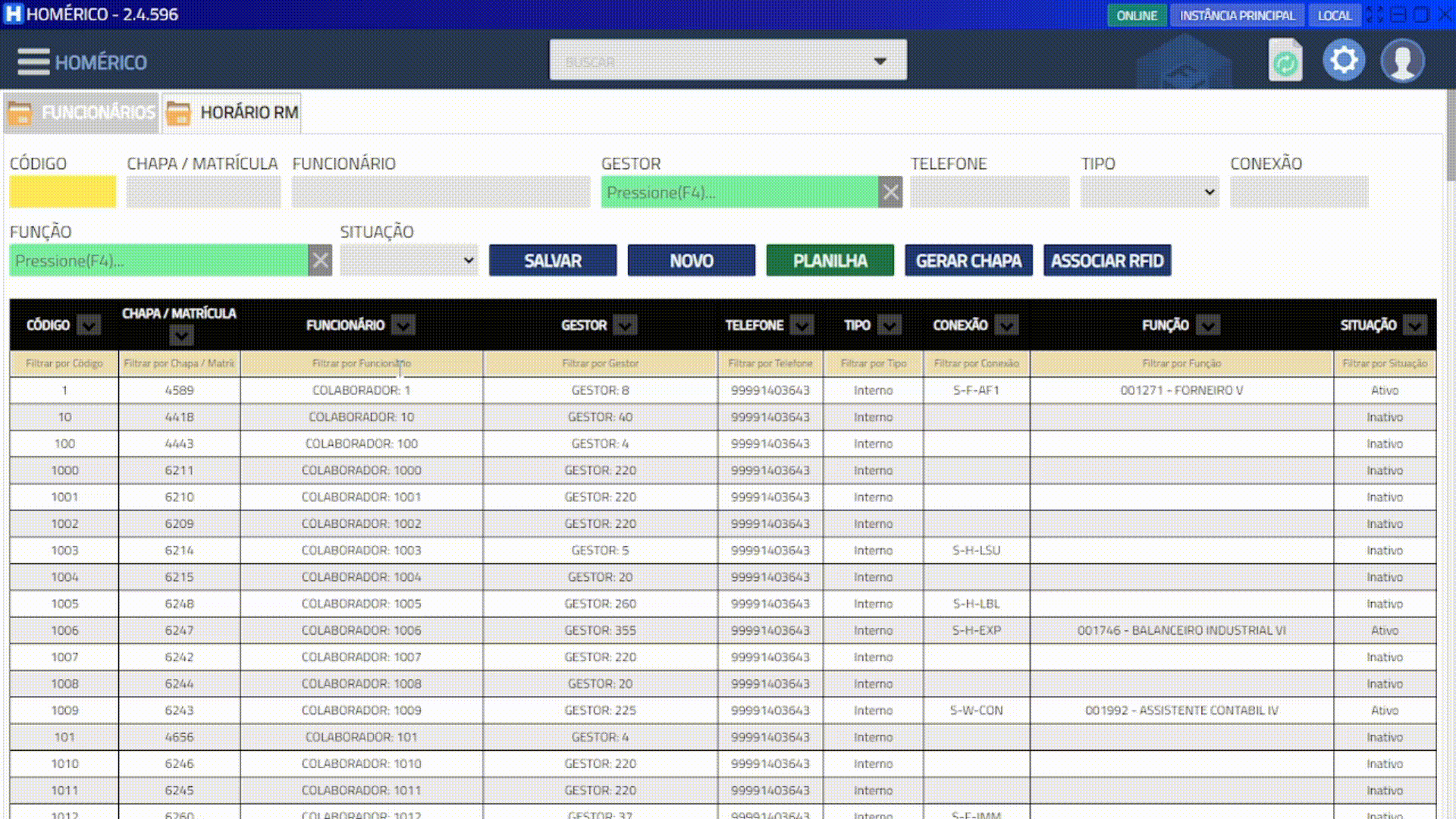Toggle the ONLINE status indicator

coord(1136,15)
